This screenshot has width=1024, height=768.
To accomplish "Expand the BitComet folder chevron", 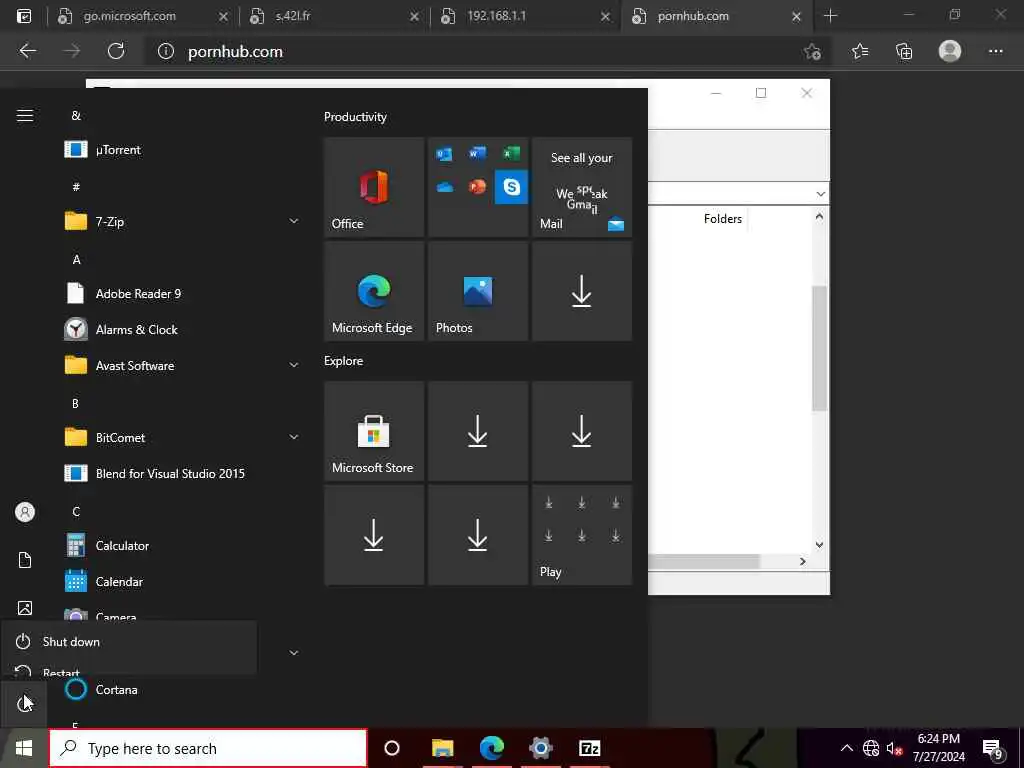I will click(294, 437).
